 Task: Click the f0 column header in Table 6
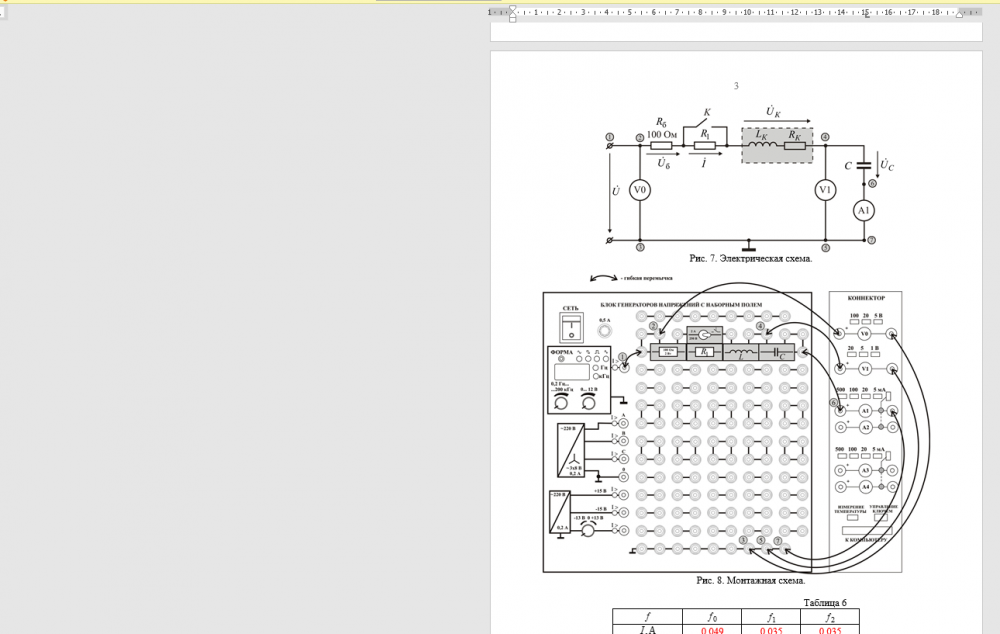(x=712, y=617)
